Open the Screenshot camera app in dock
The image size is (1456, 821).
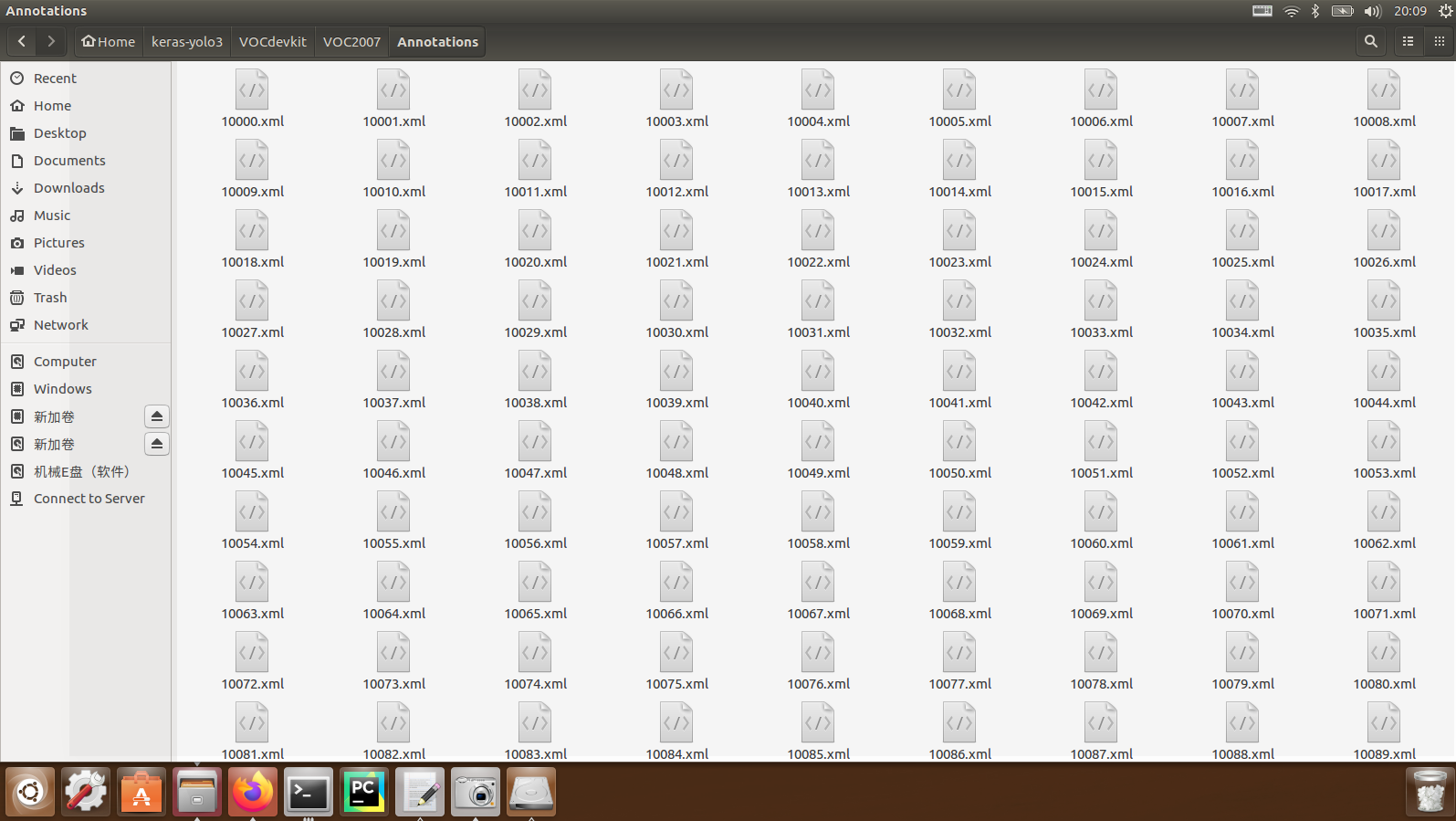pos(476,792)
